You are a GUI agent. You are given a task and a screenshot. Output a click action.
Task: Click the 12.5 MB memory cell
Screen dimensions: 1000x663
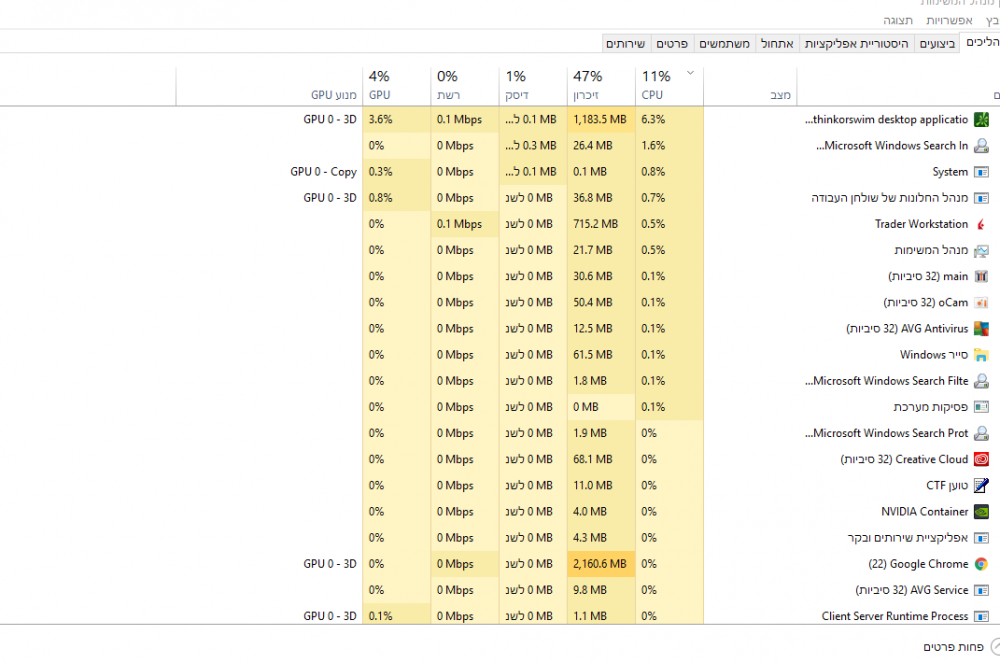click(x=601, y=328)
